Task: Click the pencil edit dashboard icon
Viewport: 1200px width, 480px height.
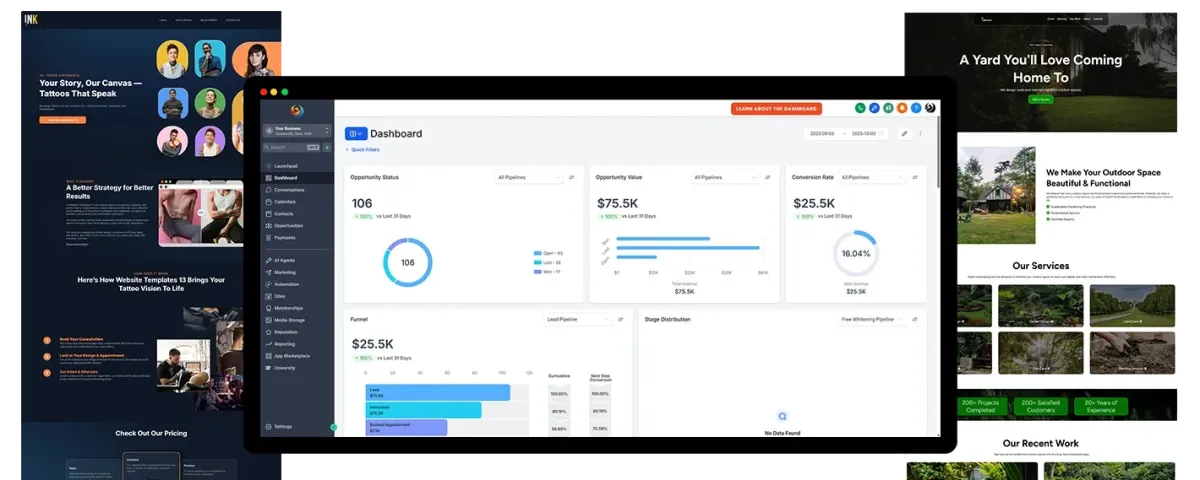Action: (x=905, y=133)
